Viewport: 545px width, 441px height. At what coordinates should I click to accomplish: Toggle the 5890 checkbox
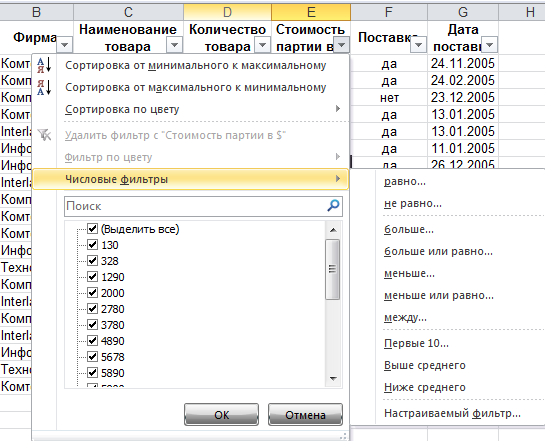[x=92, y=373]
